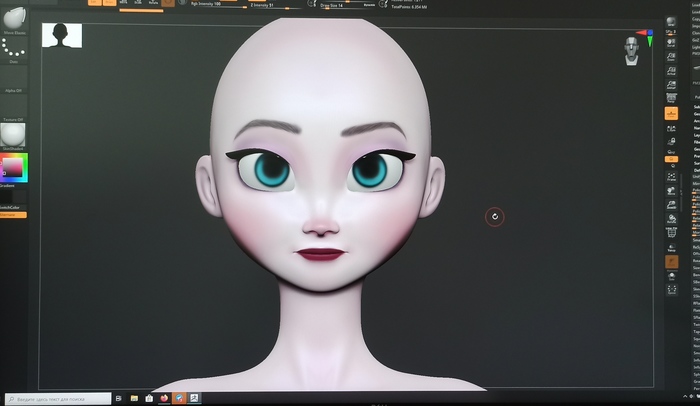Click the Draw Size slider
Viewport: 700px width, 406px height.
click(333, 5)
